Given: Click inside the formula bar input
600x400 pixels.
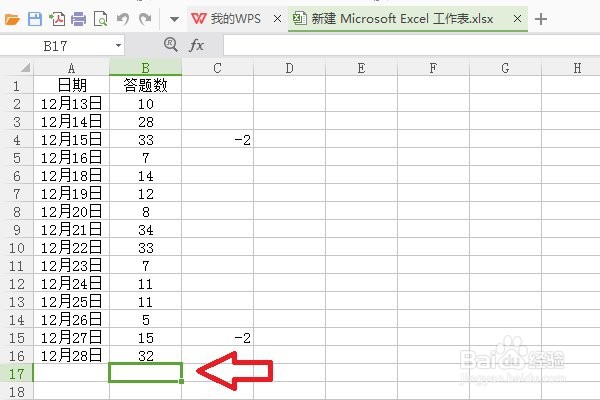Looking at the screenshot, I should tap(411, 46).
